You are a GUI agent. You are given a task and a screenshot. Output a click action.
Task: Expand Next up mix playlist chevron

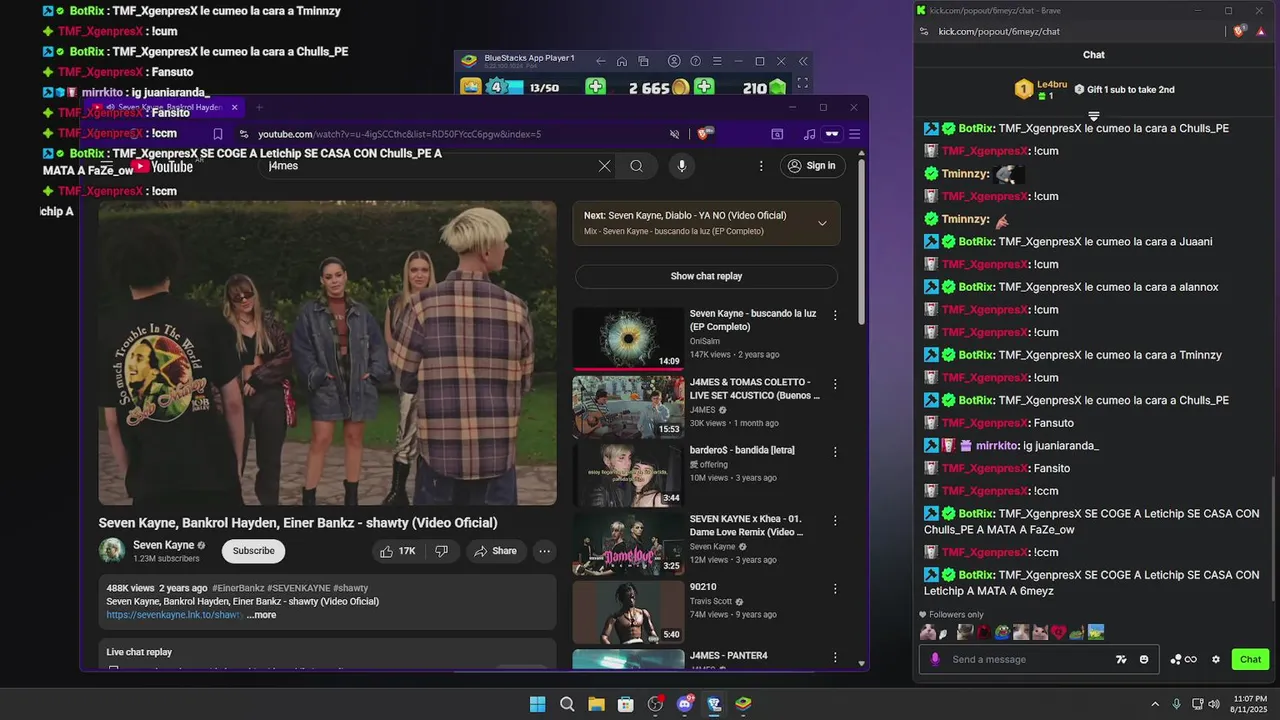tap(822, 223)
